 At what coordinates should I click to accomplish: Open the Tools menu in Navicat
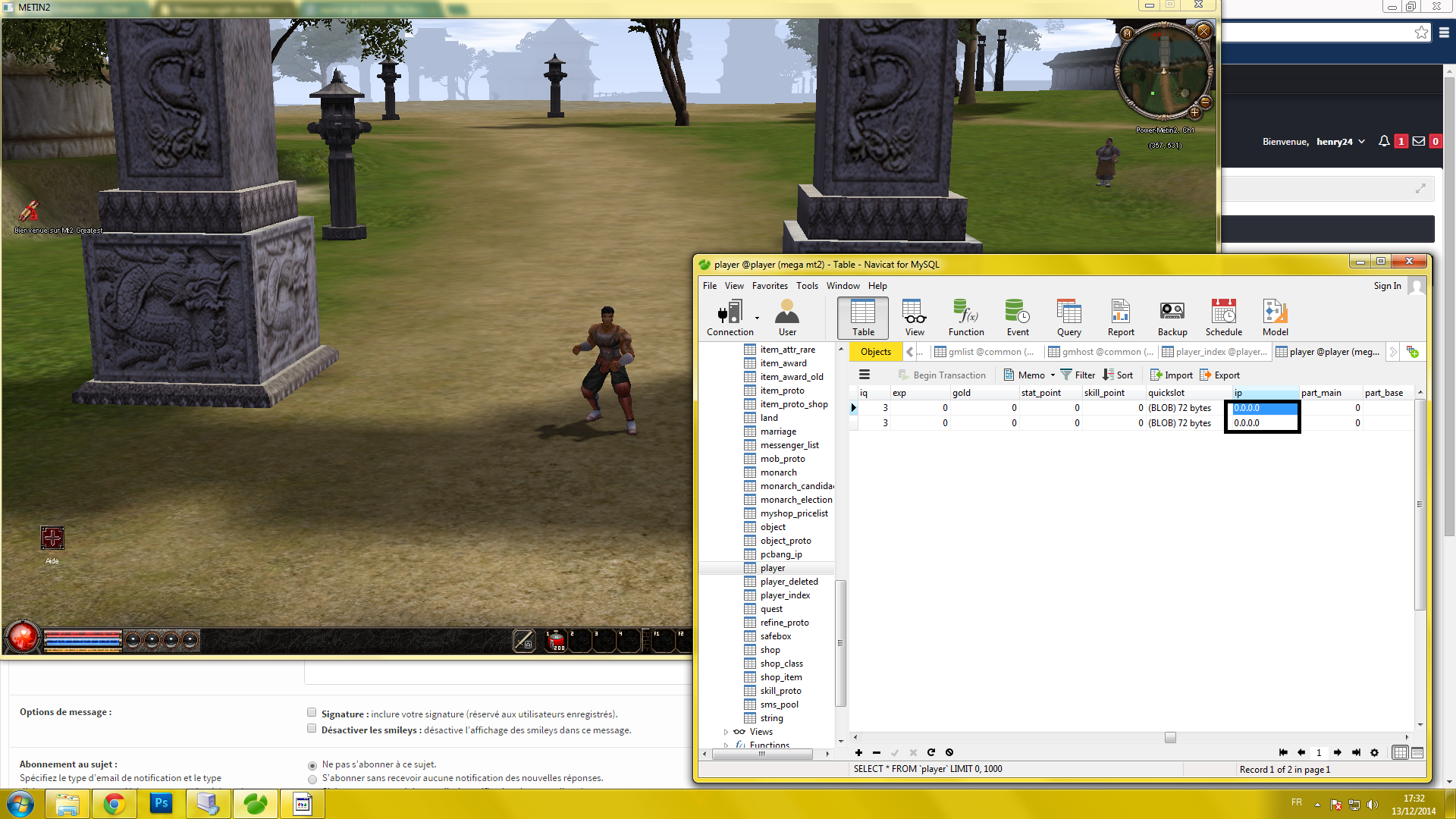(x=807, y=286)
